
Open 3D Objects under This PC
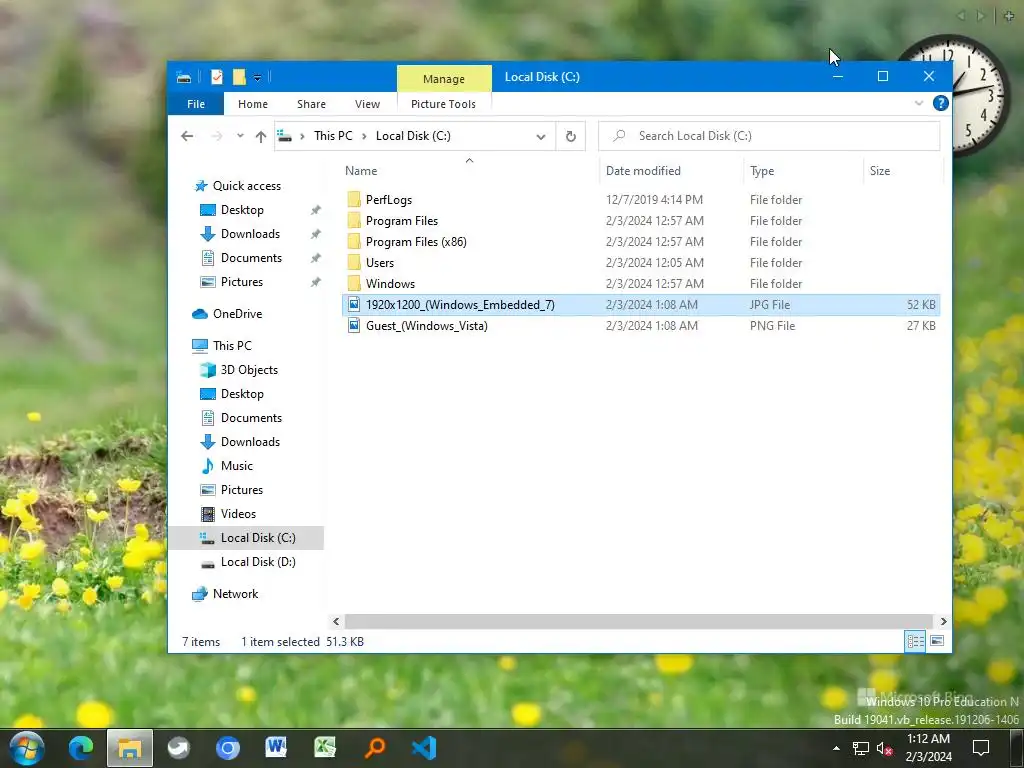pyautogui.click(x=249, y=370)
